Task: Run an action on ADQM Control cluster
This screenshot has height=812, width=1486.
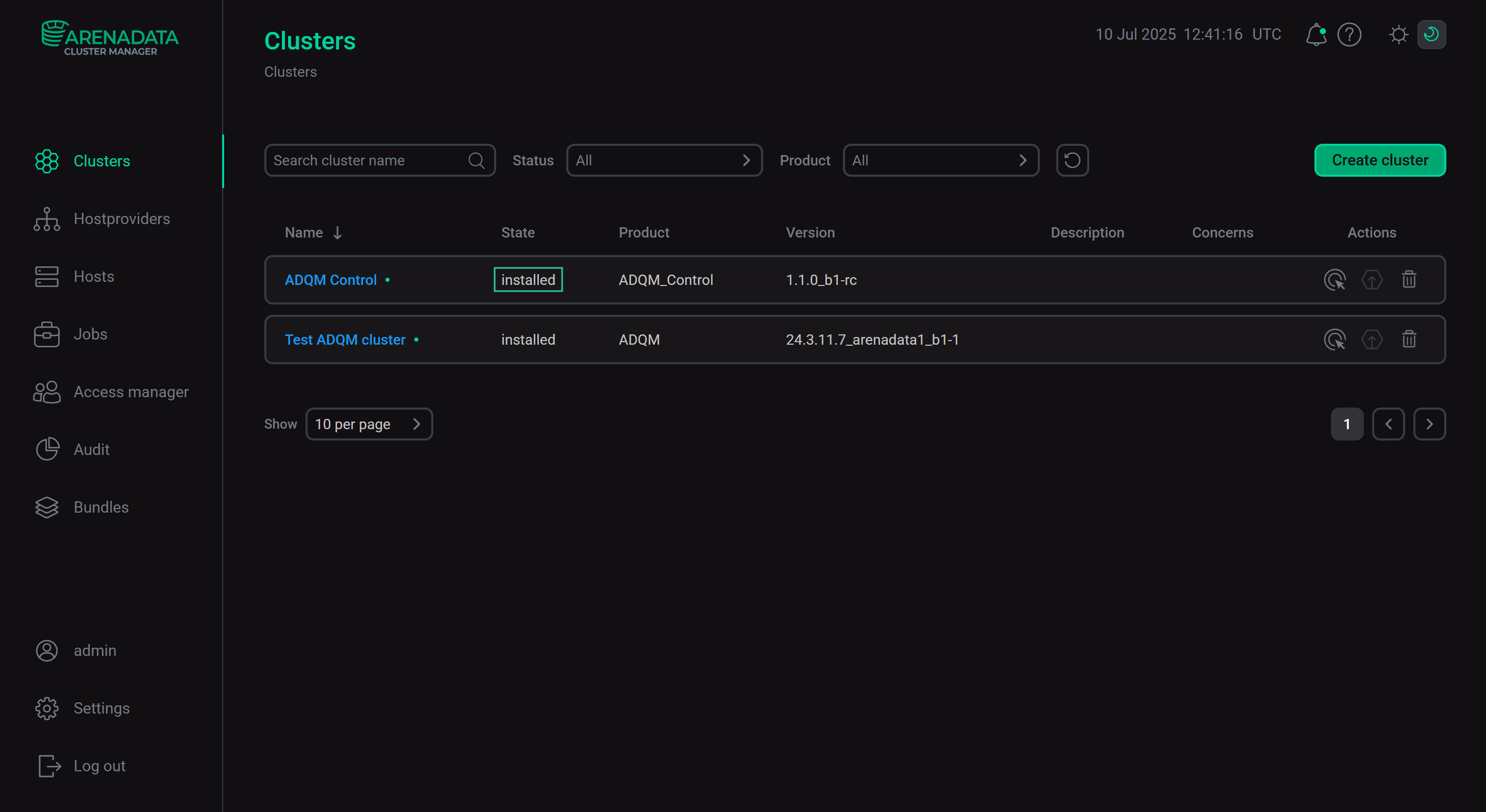Action: [1335, 280]
